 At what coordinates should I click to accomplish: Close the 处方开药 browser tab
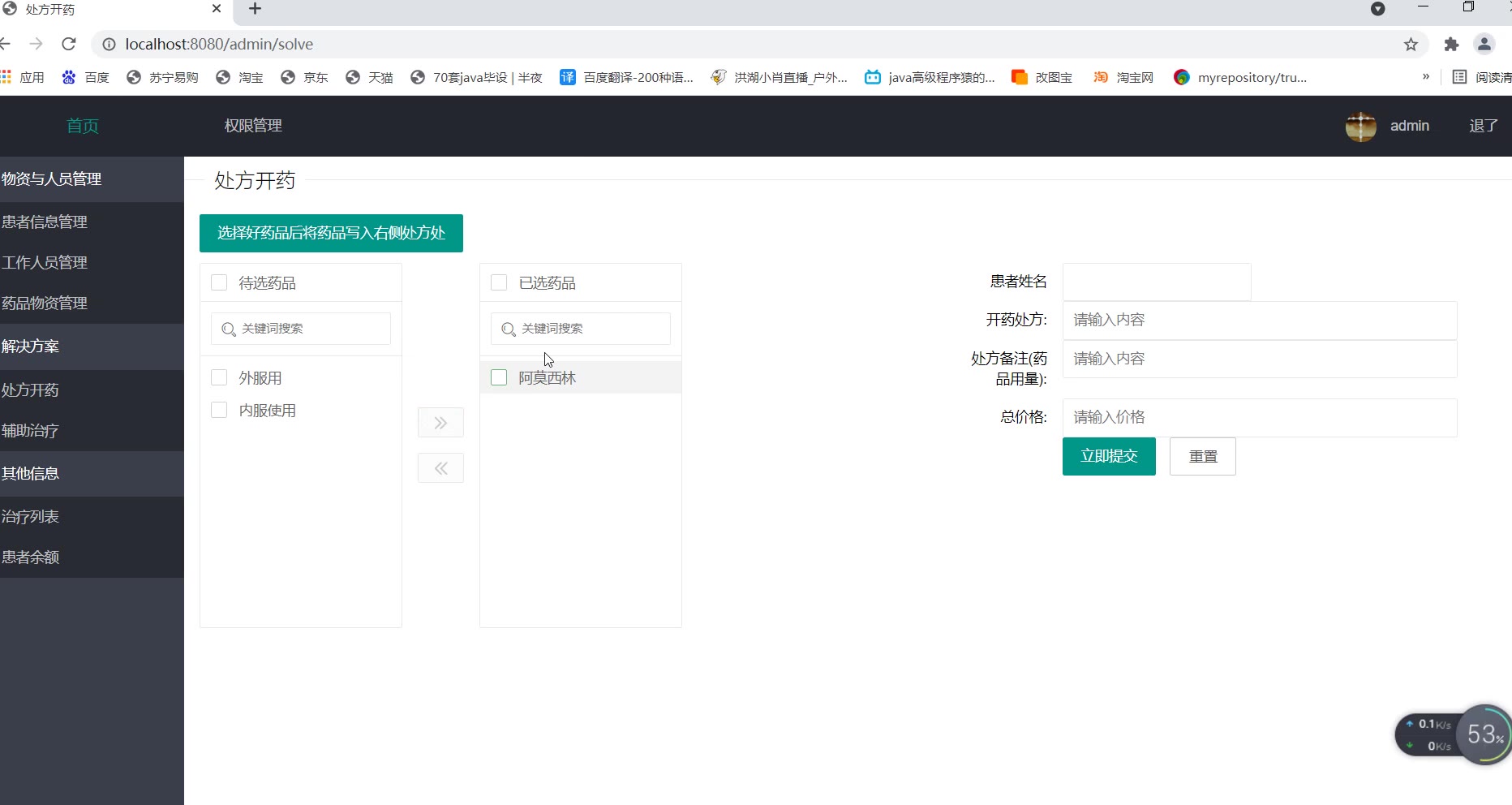coord(217,9)
